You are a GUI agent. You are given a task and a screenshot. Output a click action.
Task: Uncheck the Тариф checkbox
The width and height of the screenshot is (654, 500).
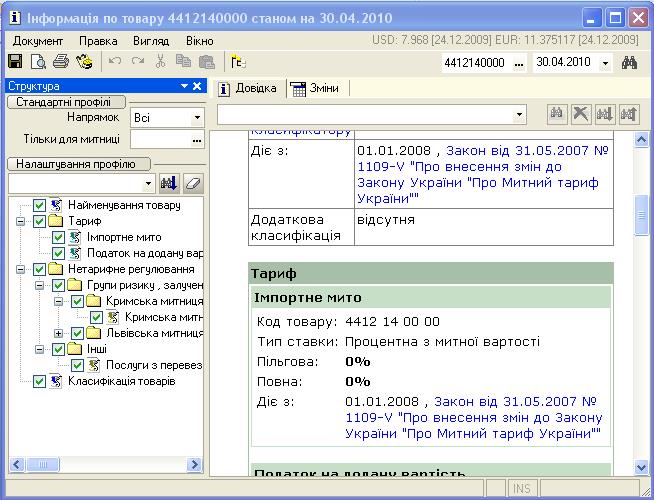point(39,221)
